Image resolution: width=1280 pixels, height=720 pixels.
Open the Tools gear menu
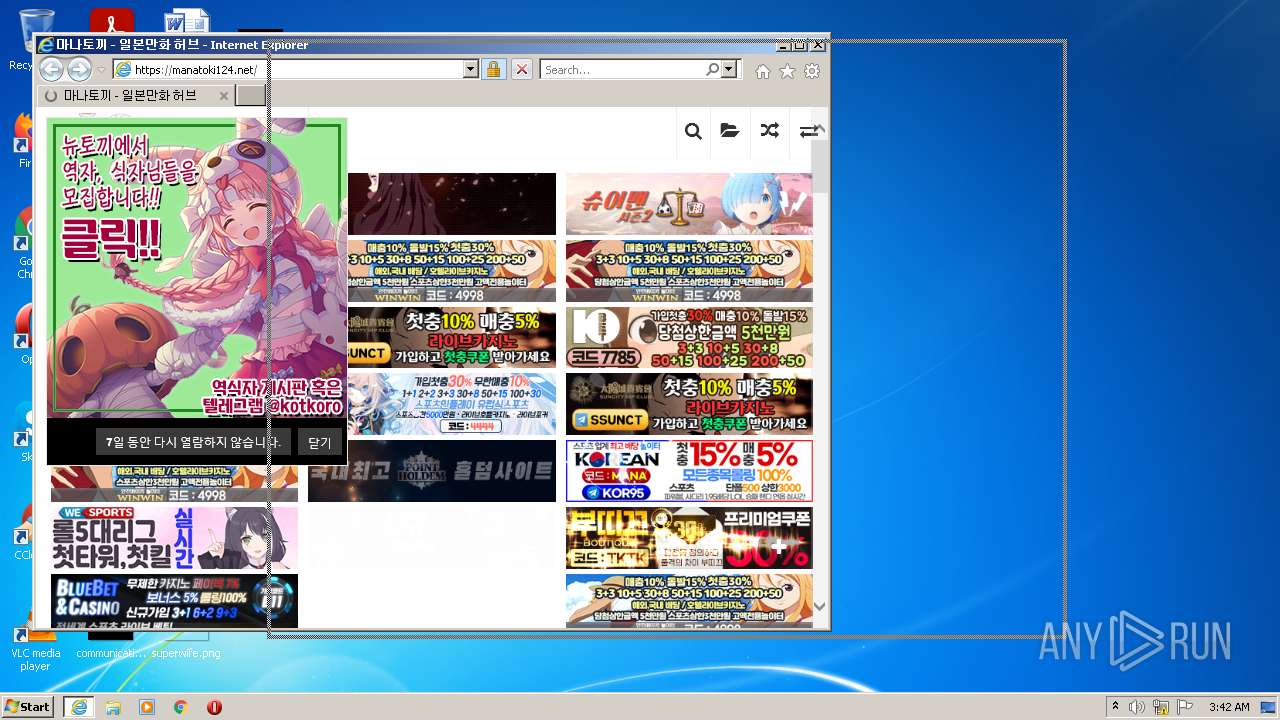pyautogui.click(x=812, y=71)
